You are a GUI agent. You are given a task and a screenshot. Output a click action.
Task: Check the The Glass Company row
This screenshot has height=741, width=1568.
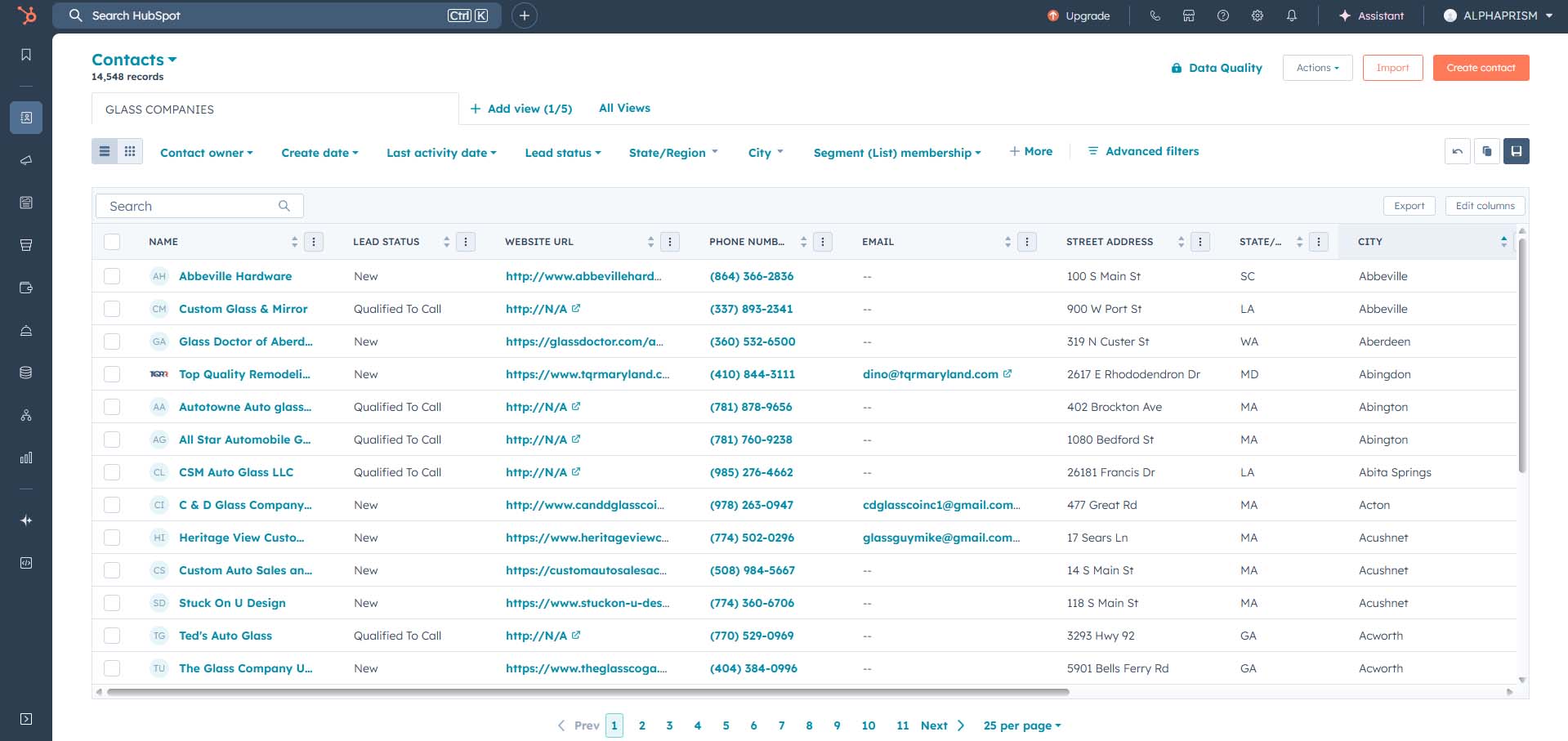[112, 668]
